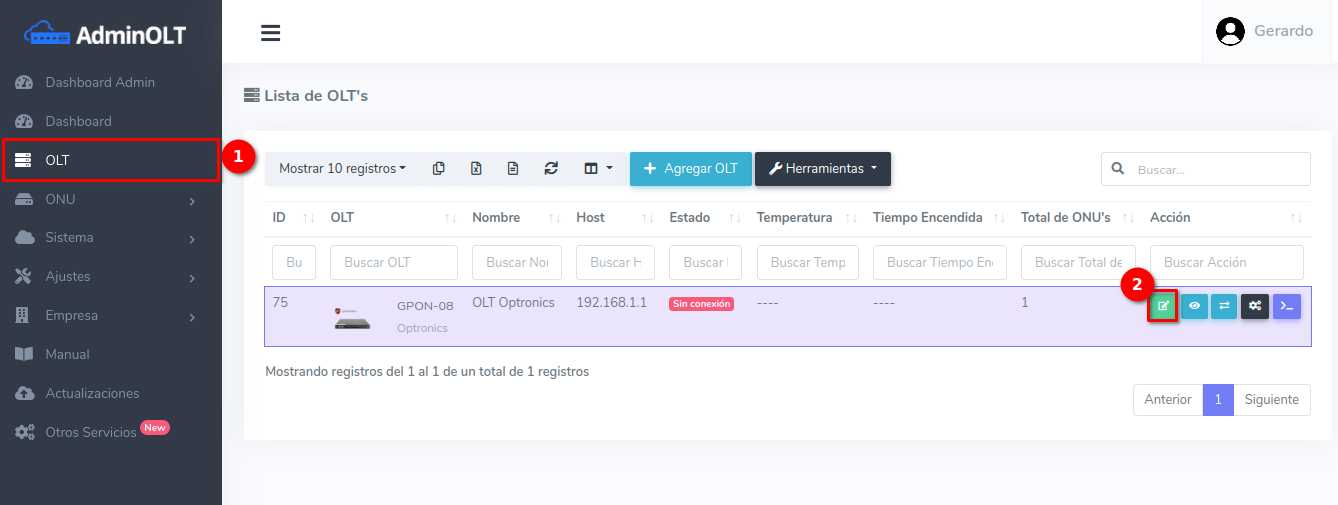Image resolution: width=1338 pixels, height=505 pixels.
Task: Open the Mostrar 10 registros dropdown
Action: coord(342,169)
